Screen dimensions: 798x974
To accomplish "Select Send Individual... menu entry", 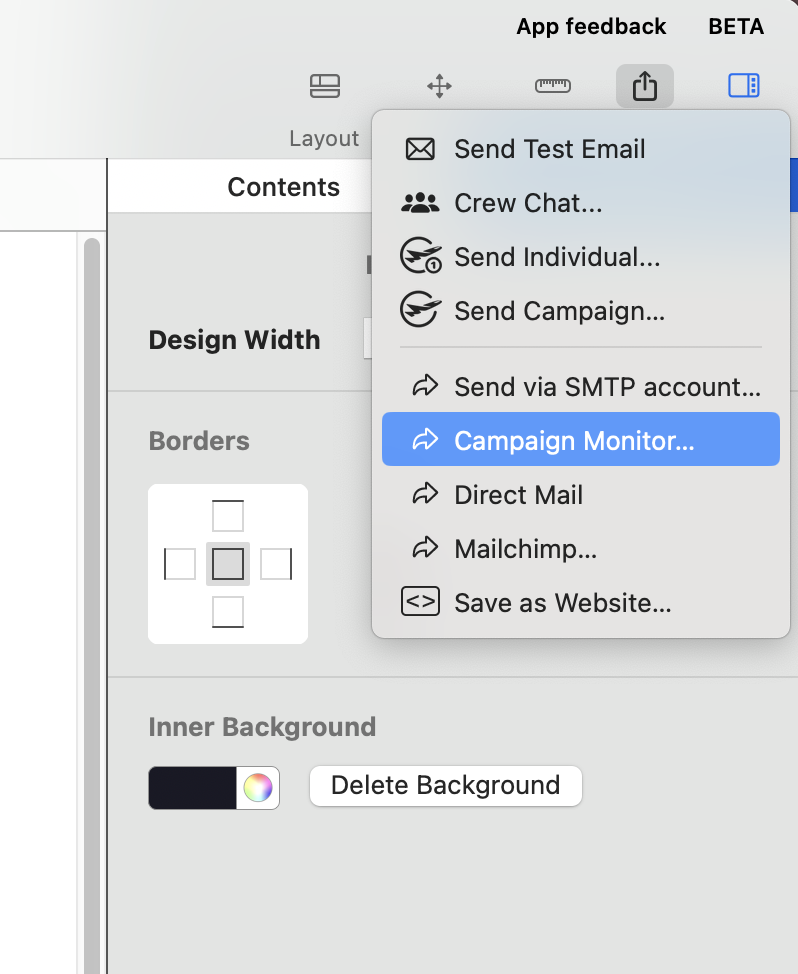I will (581, 257).
